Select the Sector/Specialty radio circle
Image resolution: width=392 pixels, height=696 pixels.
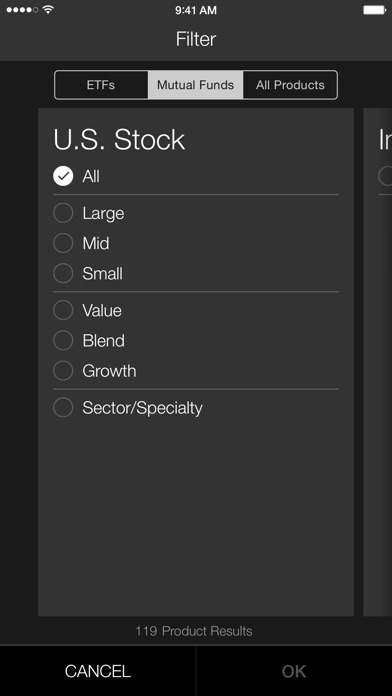tap(63, 407)
